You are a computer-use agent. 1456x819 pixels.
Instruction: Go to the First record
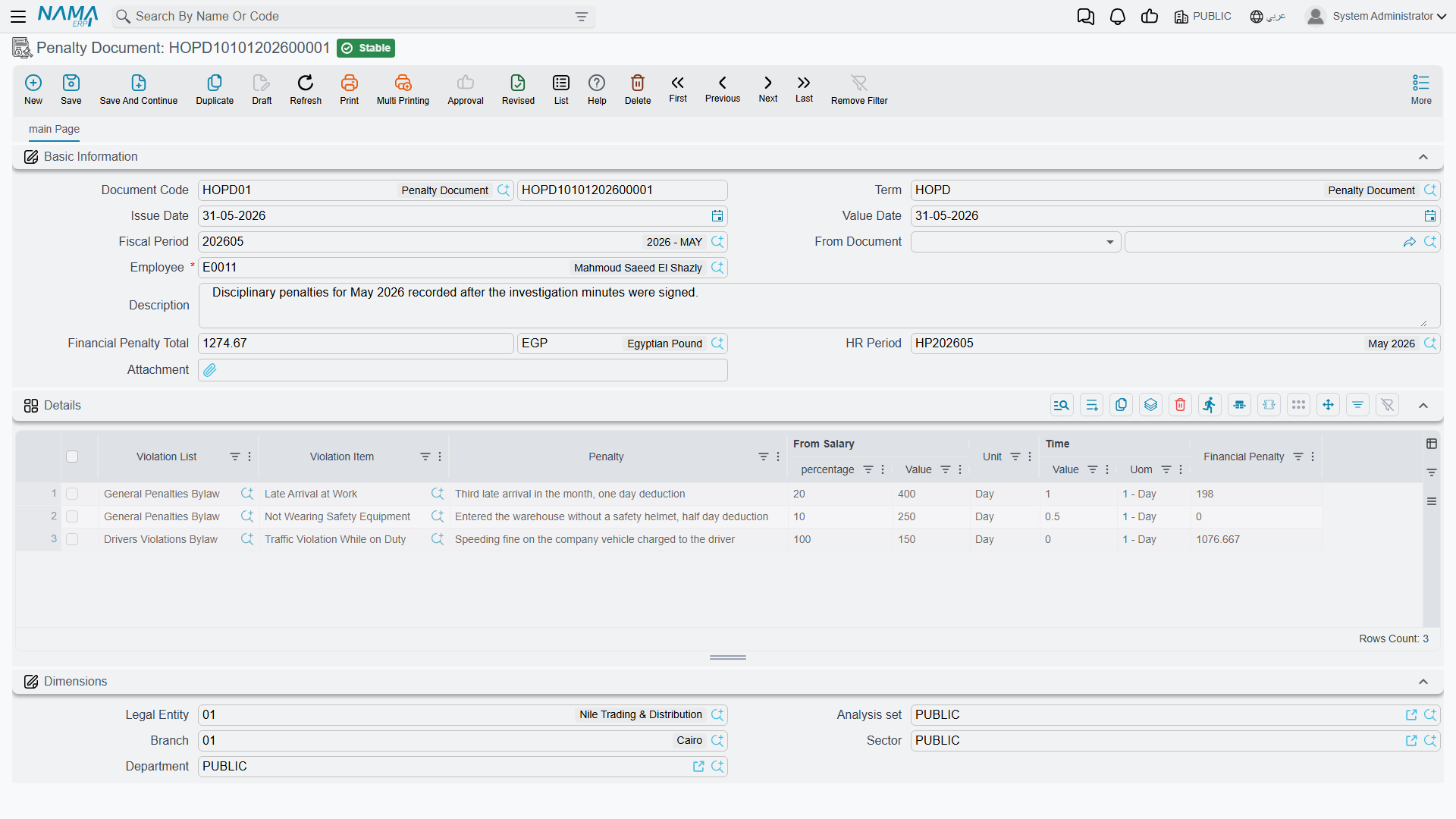pyautogui.click(x=678, y=88)
